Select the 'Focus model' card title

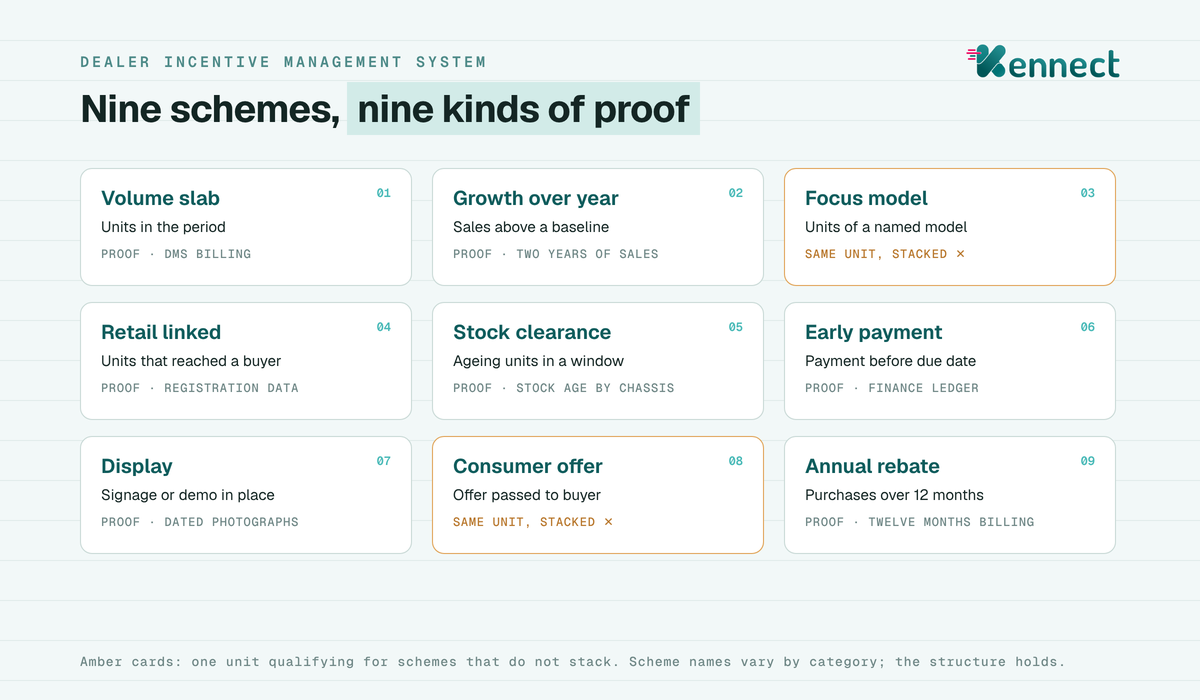pos(866,198)
